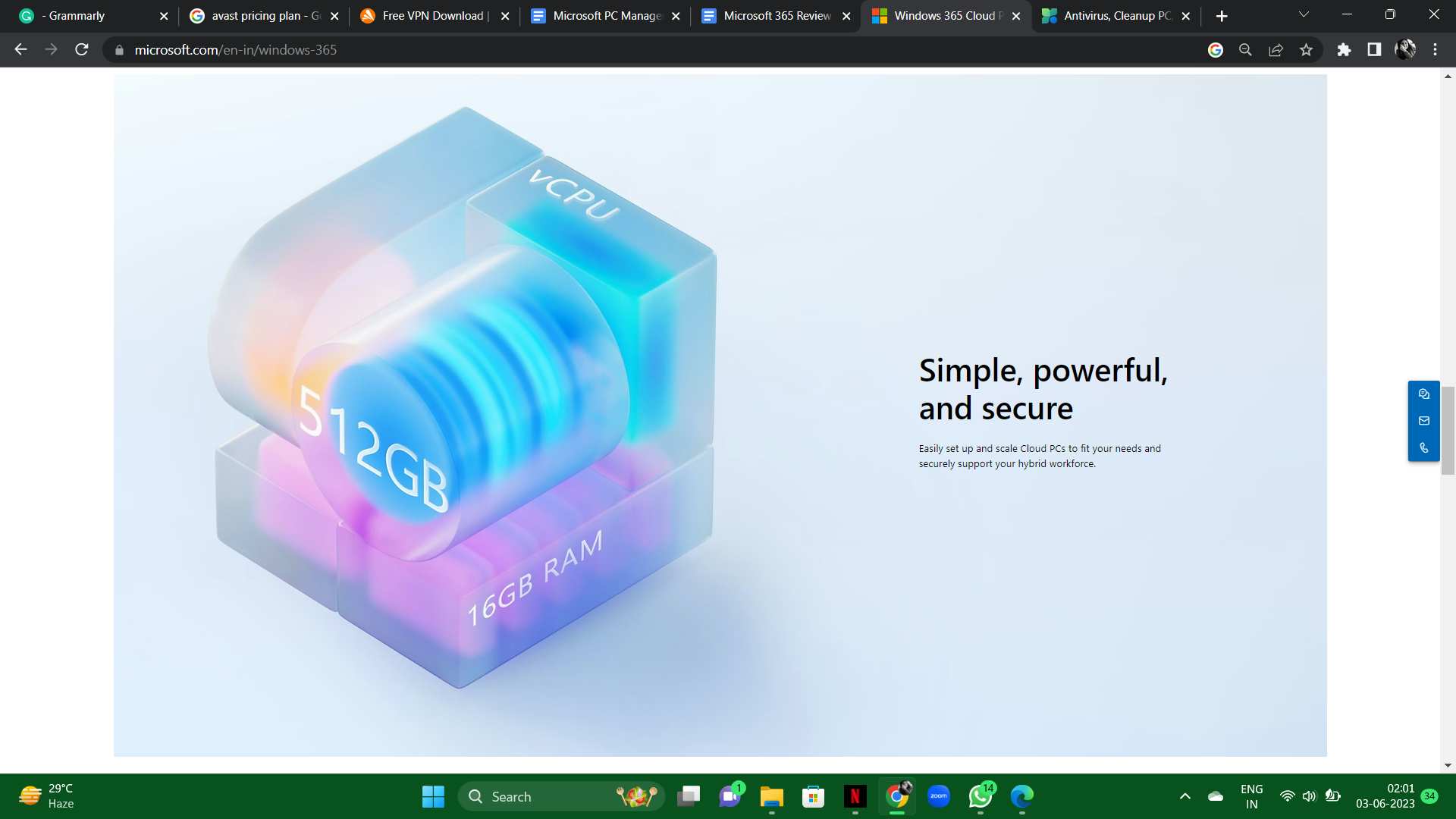Open WhatsApp from the taskbar

(x=979, y=796)
